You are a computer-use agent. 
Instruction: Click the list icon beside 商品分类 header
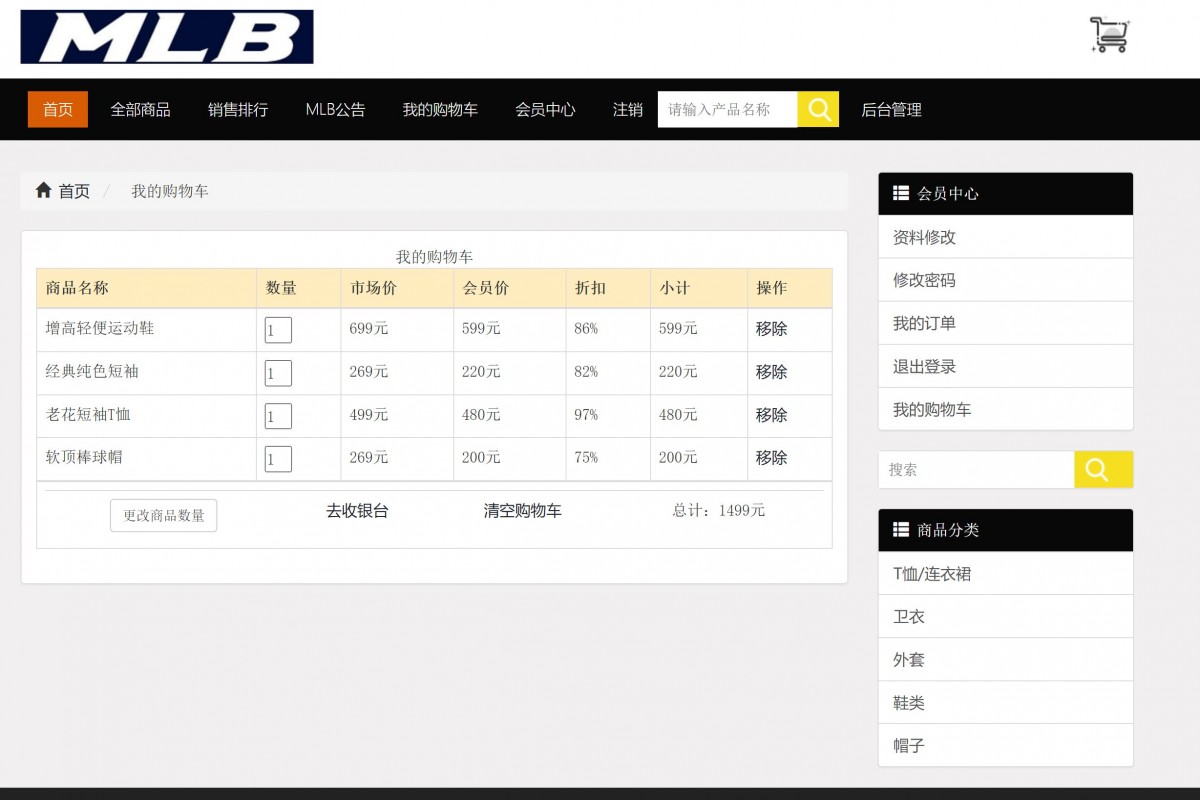point(900,530)
